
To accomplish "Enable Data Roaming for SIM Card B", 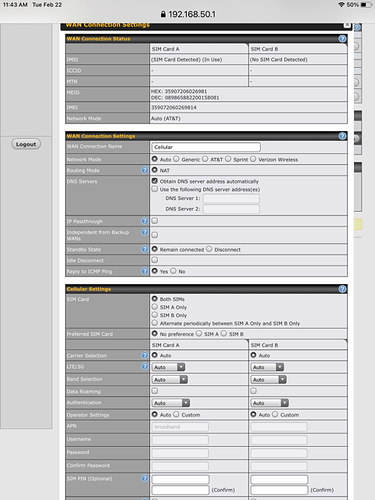I will (254, 391).
